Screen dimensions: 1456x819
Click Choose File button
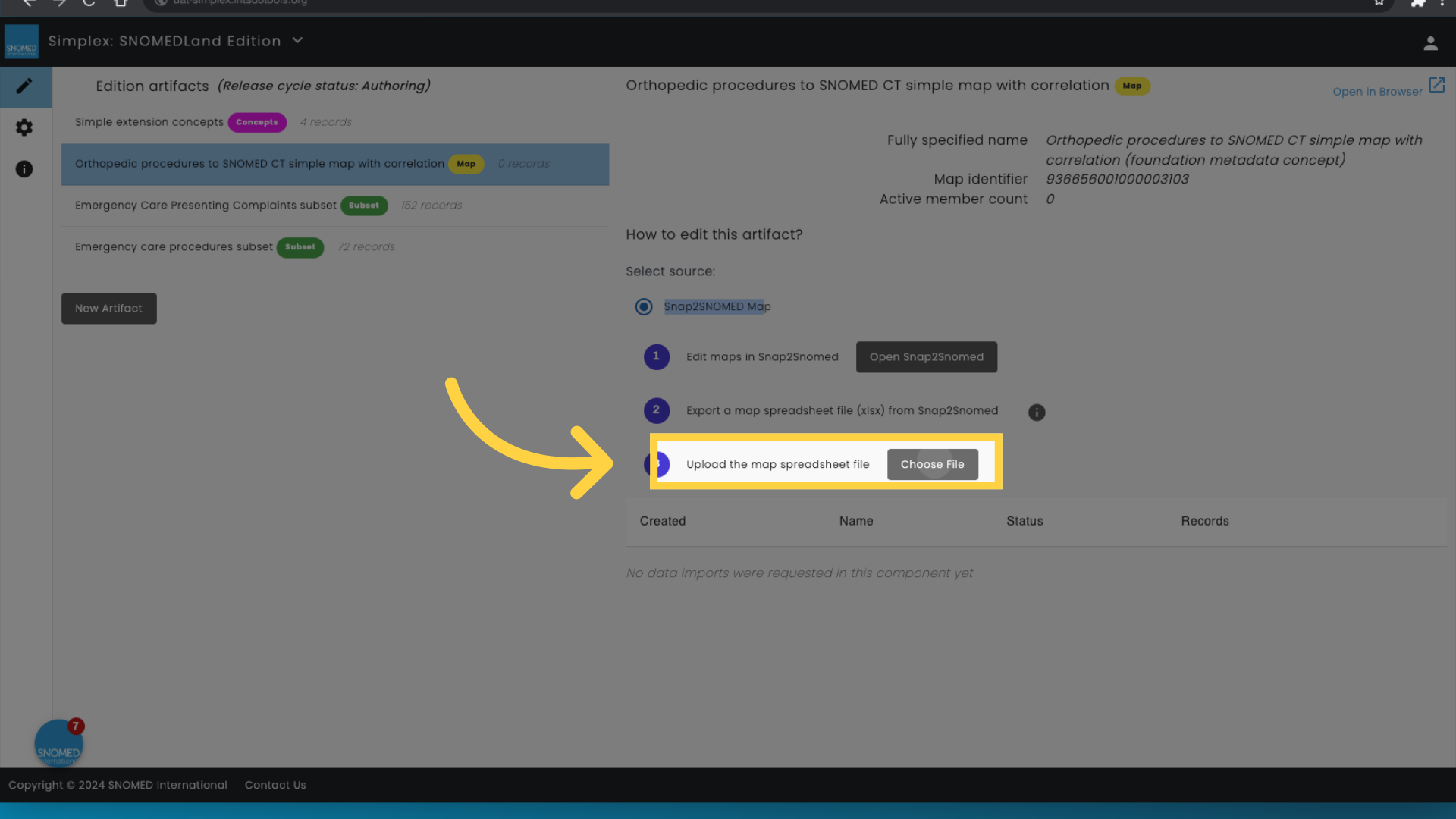coord(933,465)
